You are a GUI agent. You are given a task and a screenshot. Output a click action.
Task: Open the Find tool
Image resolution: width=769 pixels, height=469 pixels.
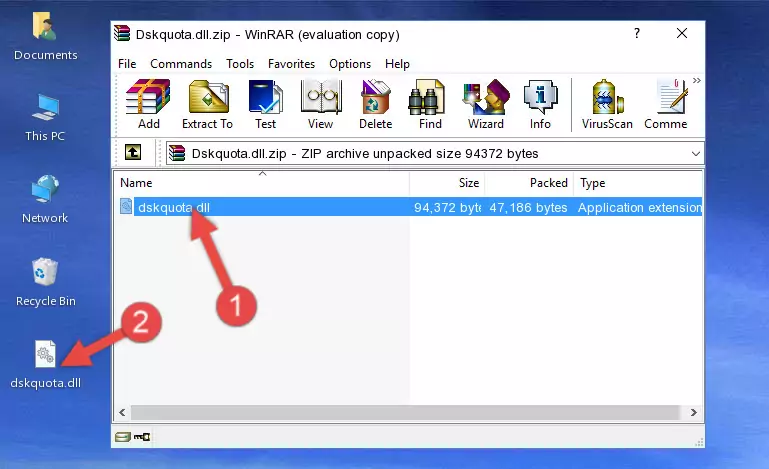pyautogui.click(x=430, y=104)
